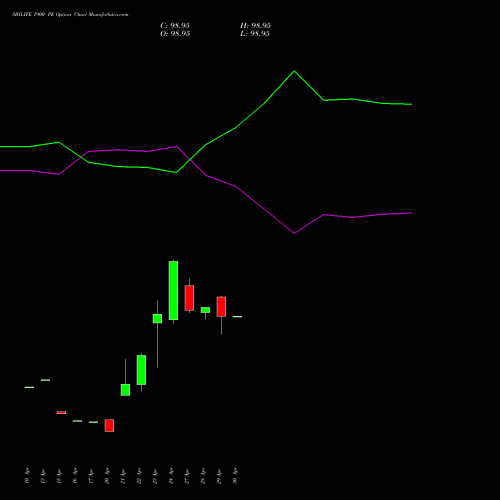500x500 pixels.
Task: Click the first flat green candle on the left
Action: click(x=29, y=387)
